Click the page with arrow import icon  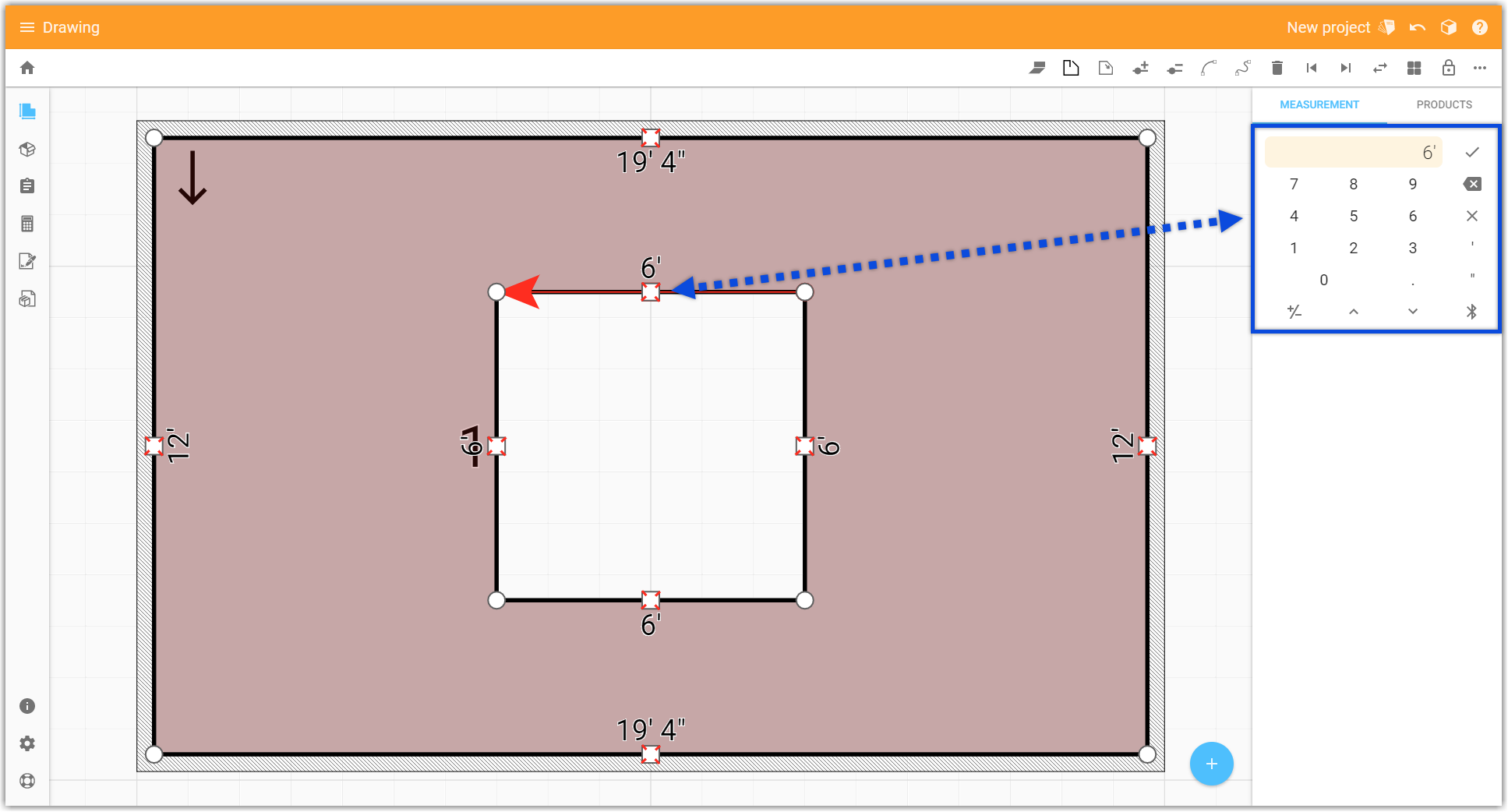click(x=1106, y=68)
